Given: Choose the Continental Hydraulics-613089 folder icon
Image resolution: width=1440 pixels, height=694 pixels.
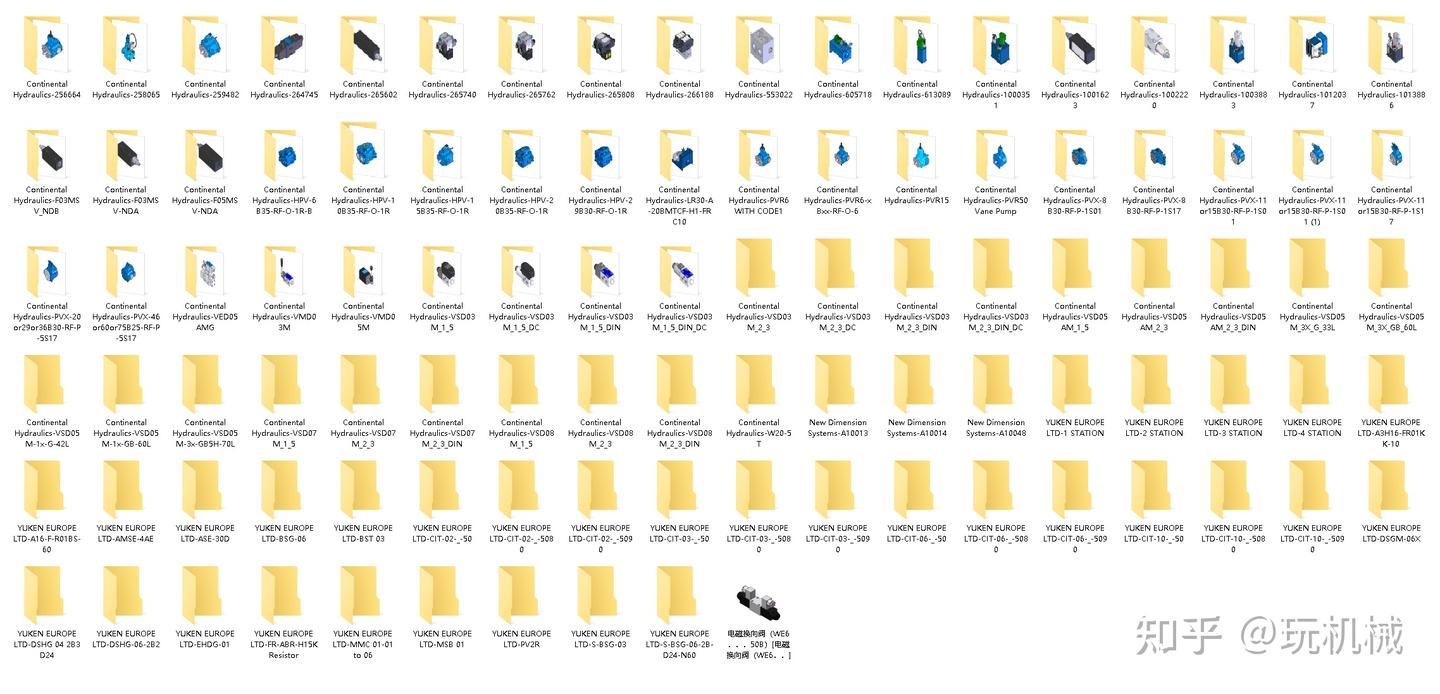Looking at the screenshot, I should click(x=917, y=45).
